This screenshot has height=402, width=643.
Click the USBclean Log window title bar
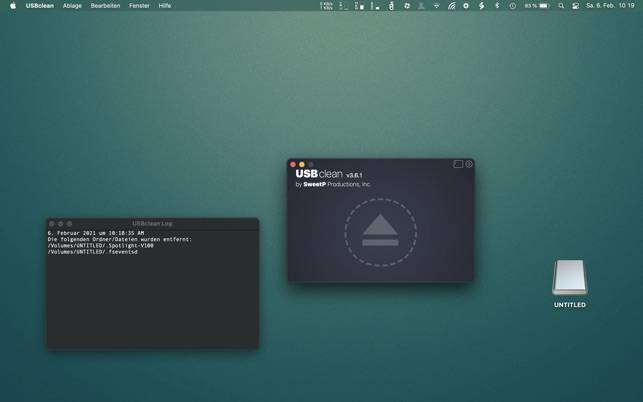tap(152, 223)
